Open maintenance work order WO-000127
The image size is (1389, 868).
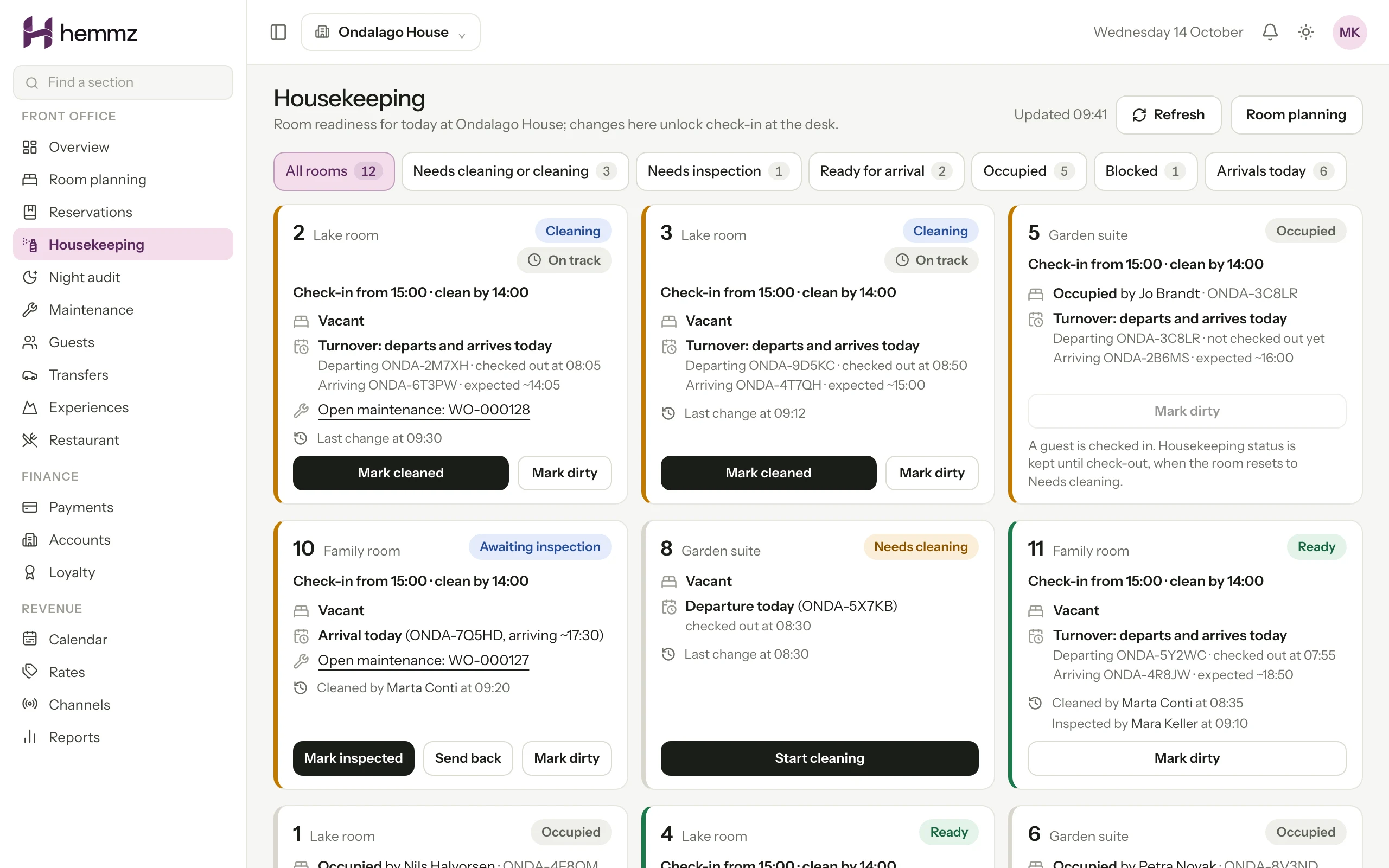(x=424, y=661)
